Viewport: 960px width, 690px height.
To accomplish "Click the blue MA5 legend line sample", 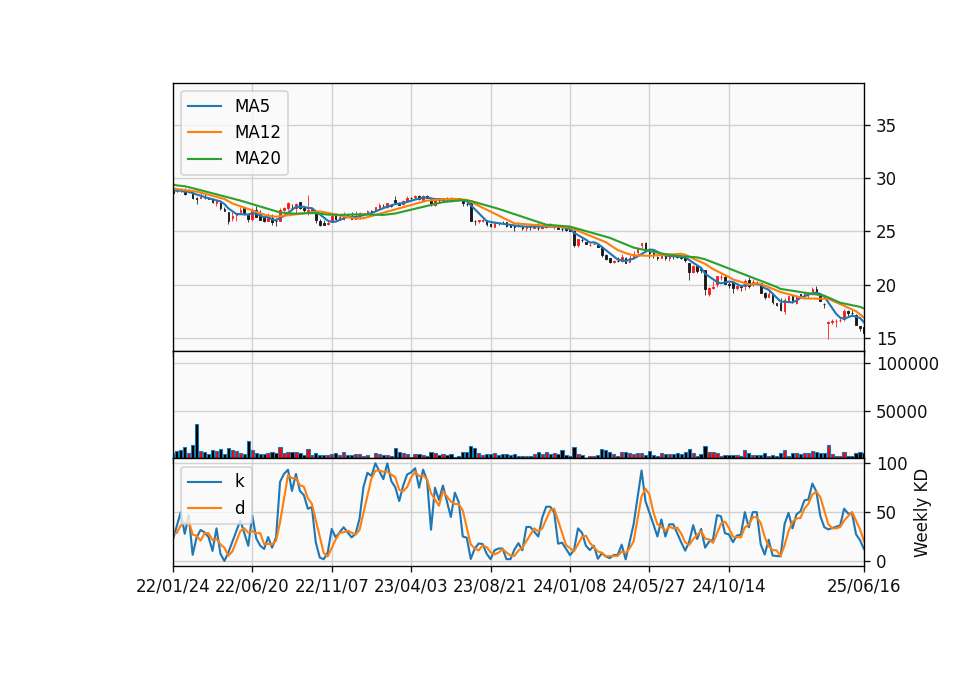I will 204,106.
